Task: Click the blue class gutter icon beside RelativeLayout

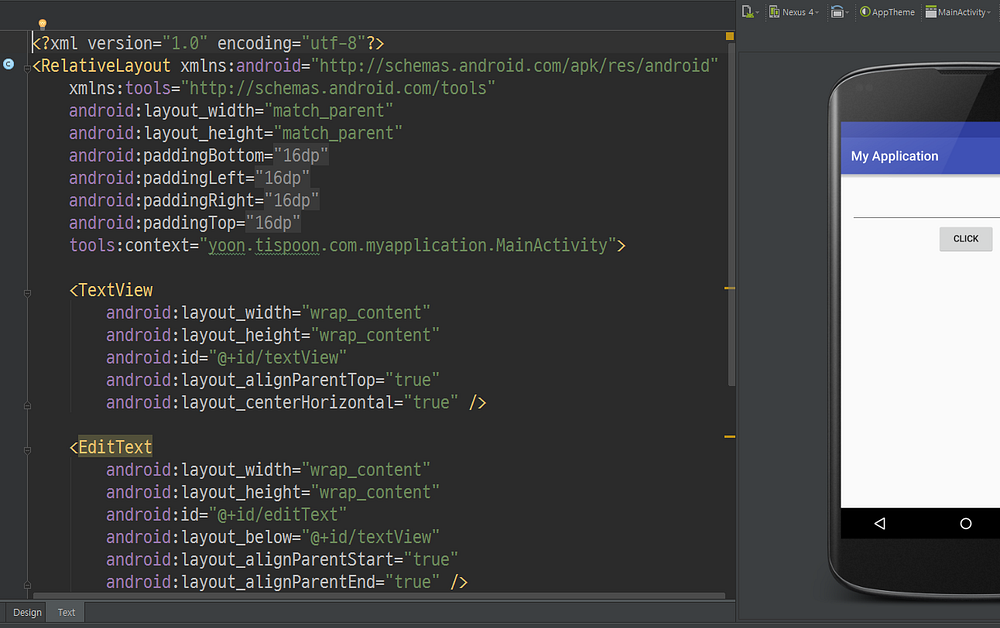Action: (x=8, y=64)
